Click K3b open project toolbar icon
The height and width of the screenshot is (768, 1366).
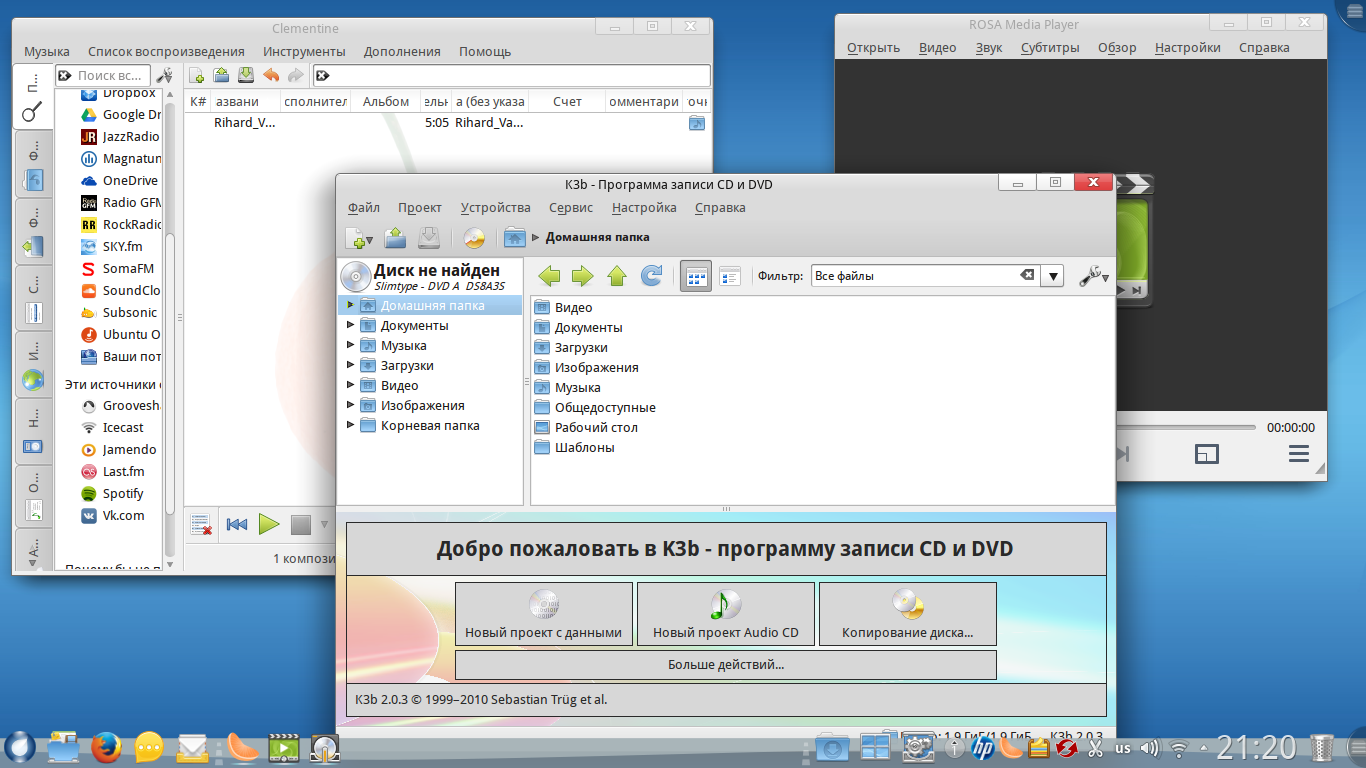point(395,237)
